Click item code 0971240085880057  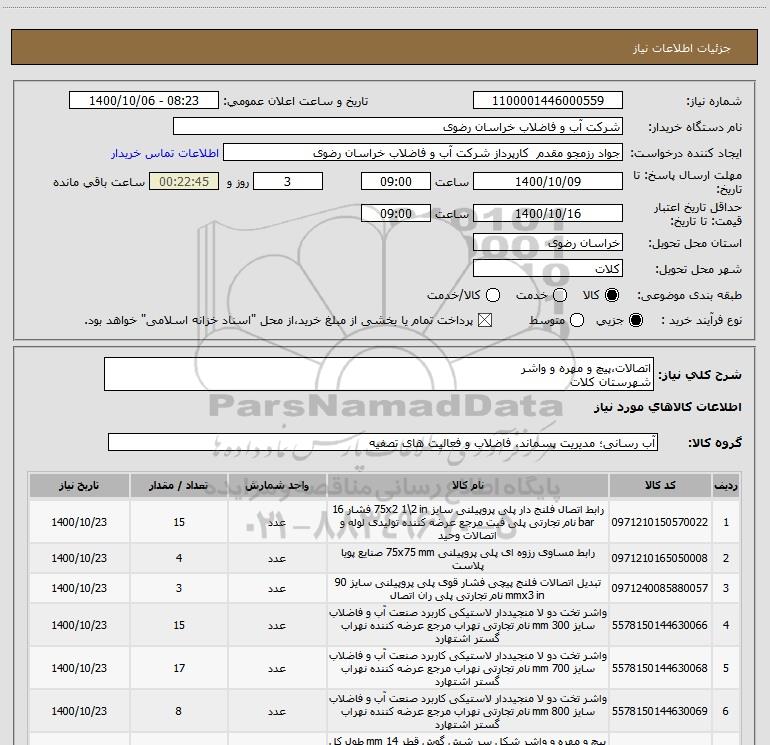[660, 588]
